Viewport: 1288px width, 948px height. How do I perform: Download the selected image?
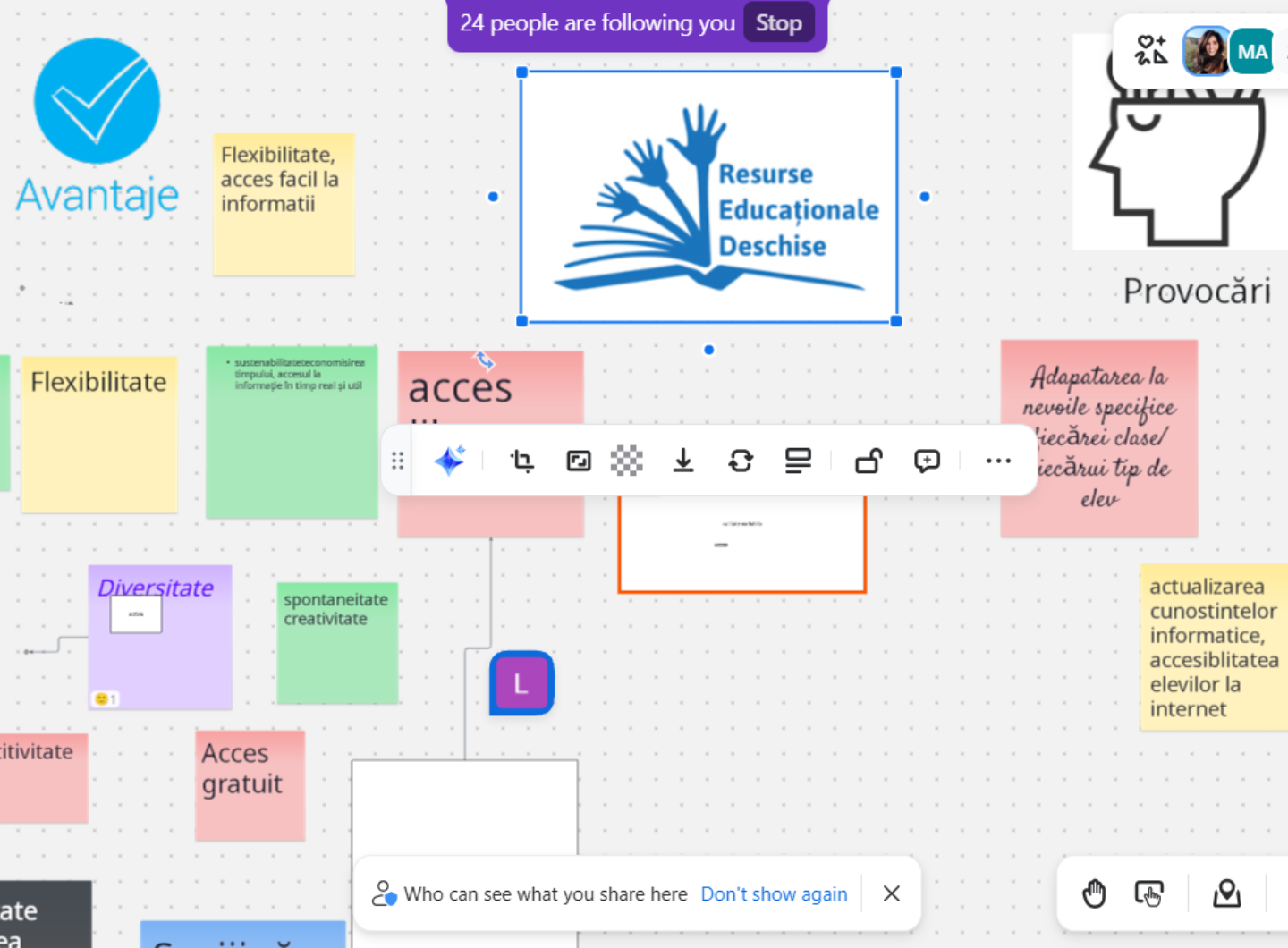tap(683, 461)
